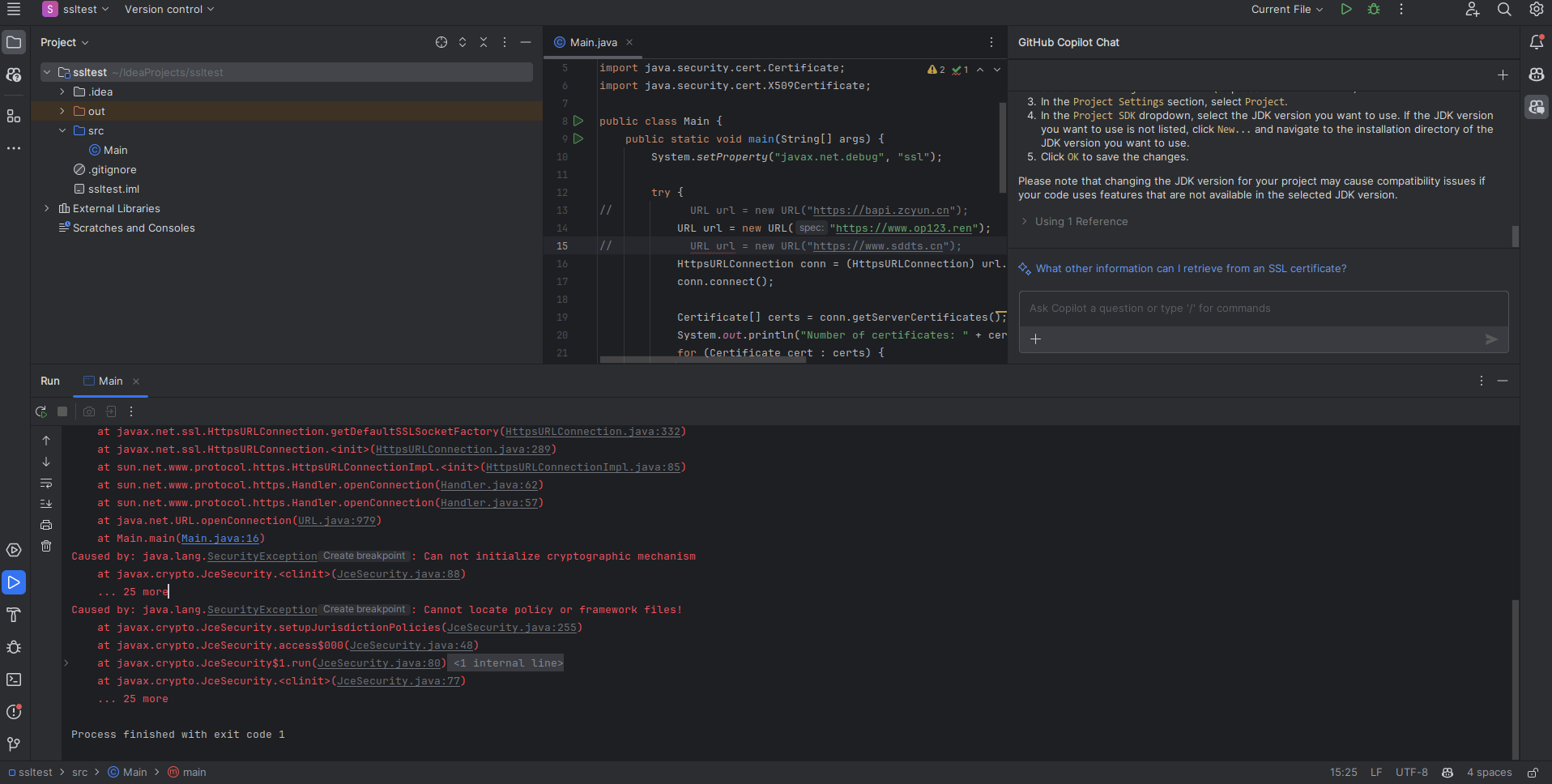Close the Main run tab
Viewport: 1552px width, 784px height.
click(136, 381)
